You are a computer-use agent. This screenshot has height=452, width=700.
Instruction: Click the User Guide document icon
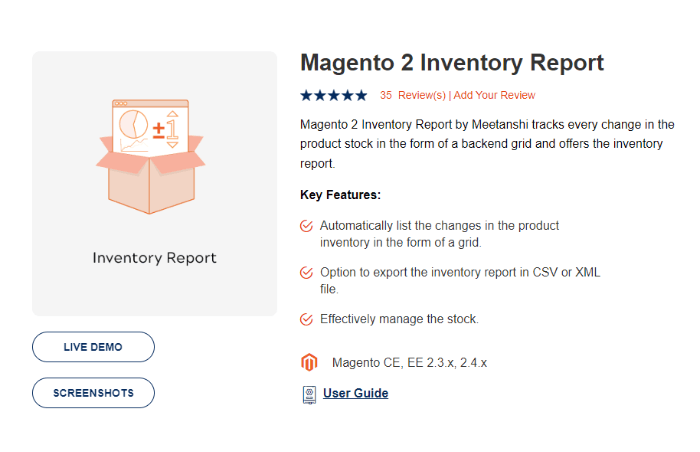(x=309, y=393)
